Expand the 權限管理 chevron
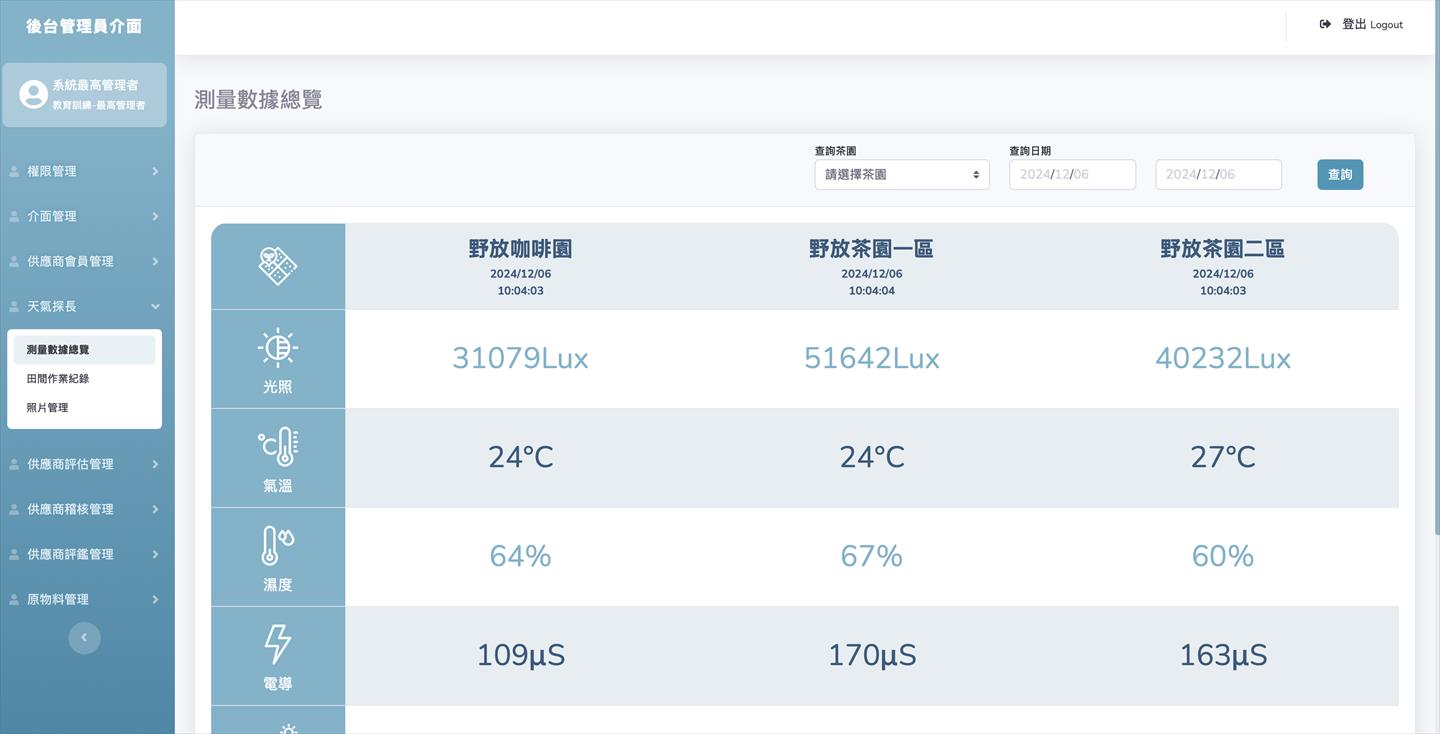 (155, 172)
